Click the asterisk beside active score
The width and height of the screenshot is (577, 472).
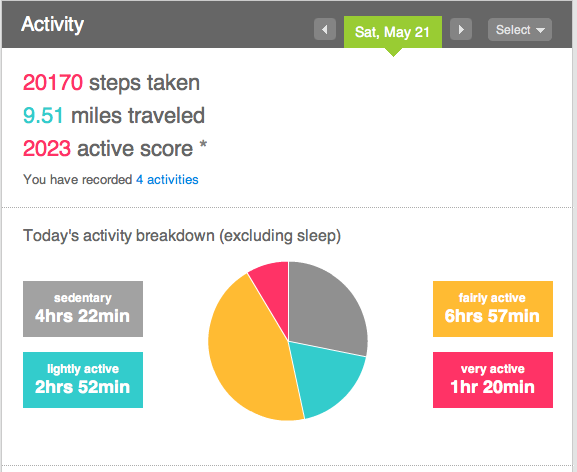tap(203, 146)
